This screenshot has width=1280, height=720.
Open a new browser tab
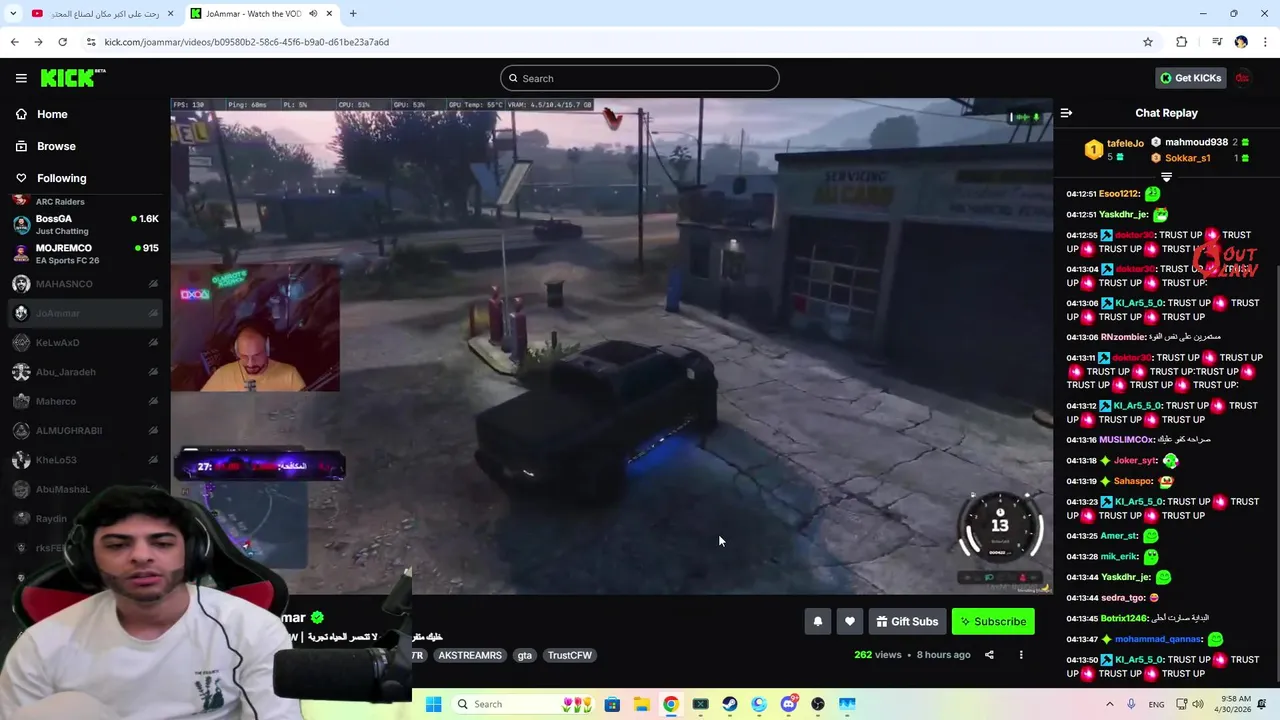[353, 14]
